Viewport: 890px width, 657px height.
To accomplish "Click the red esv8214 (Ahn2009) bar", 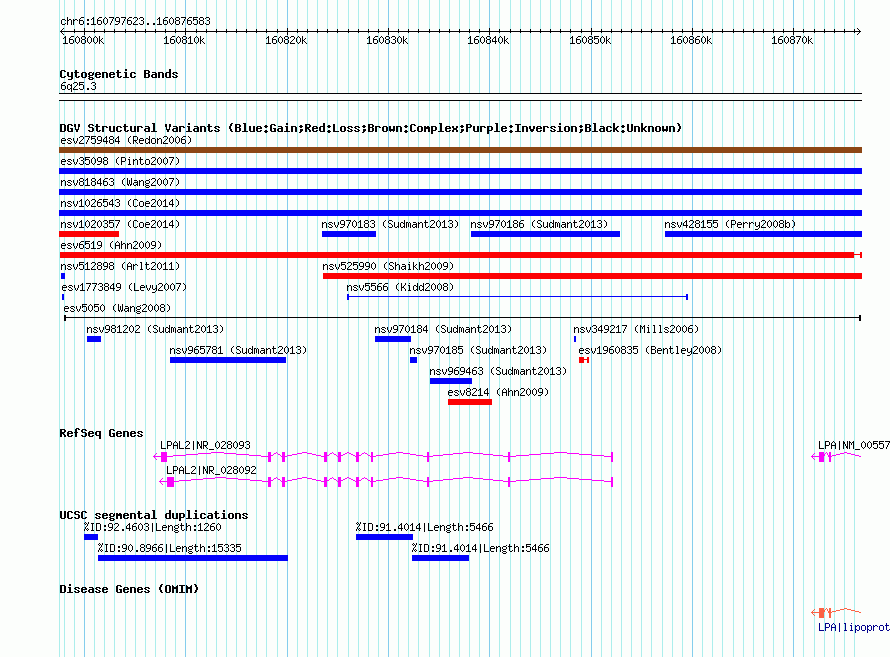I will [x=470, y=402].
